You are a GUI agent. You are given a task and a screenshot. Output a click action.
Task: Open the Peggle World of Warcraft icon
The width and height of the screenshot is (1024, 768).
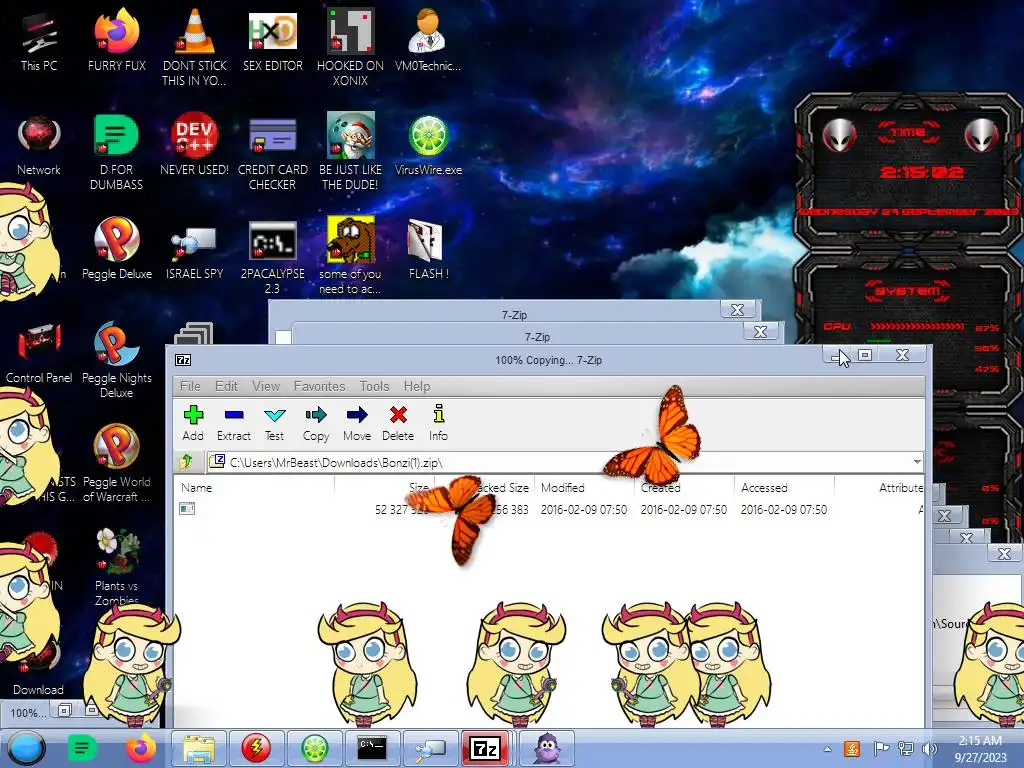point(116,464)
